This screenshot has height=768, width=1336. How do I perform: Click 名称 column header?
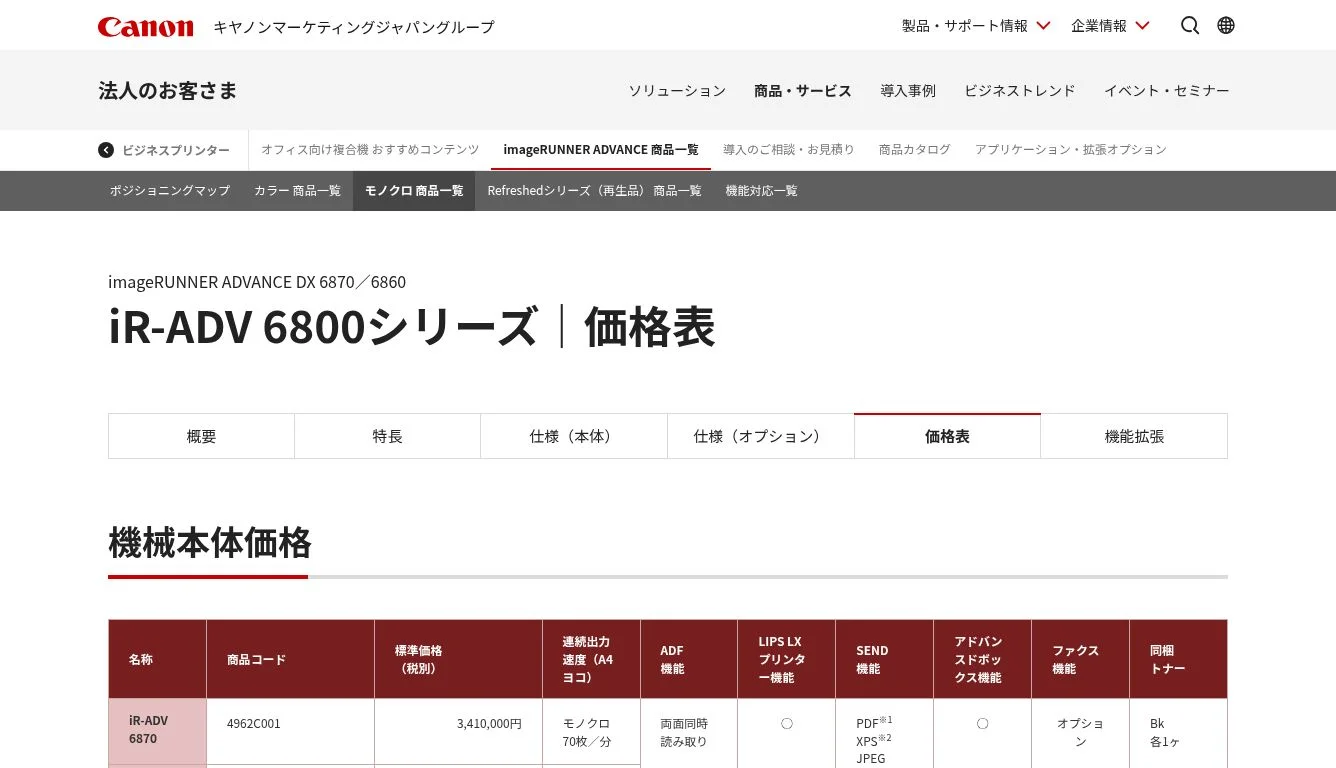[158, 659]
